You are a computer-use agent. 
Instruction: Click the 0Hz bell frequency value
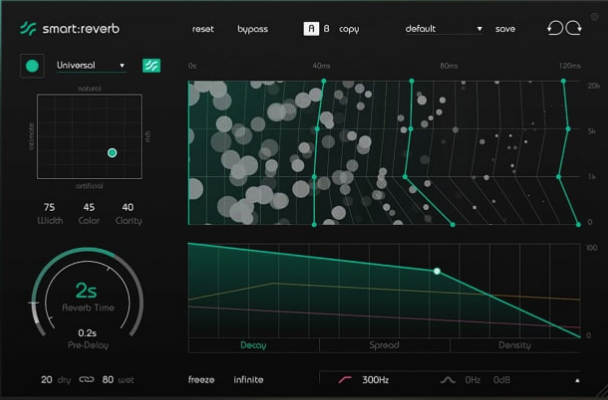pyautogui.click(x=473, y=380)
